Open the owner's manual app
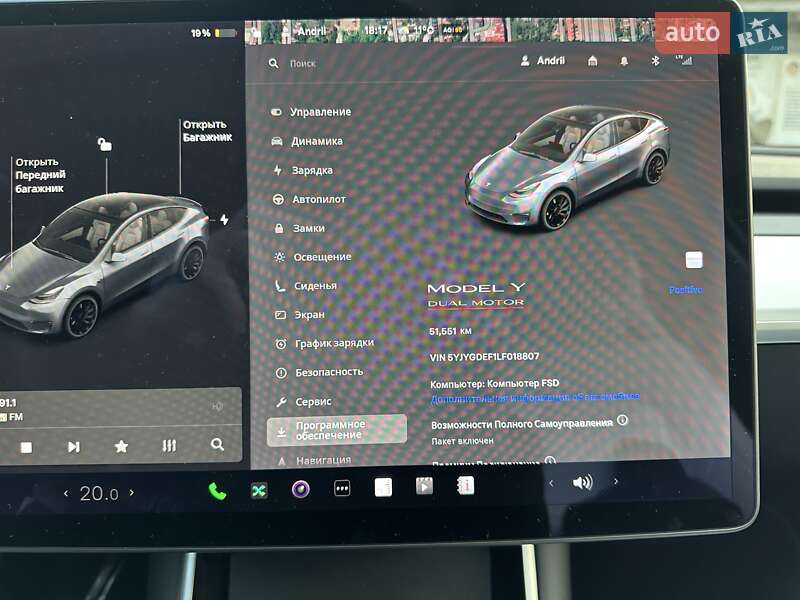Image resolution: width=800 pixels, height=600 pixels. point(465,485)
